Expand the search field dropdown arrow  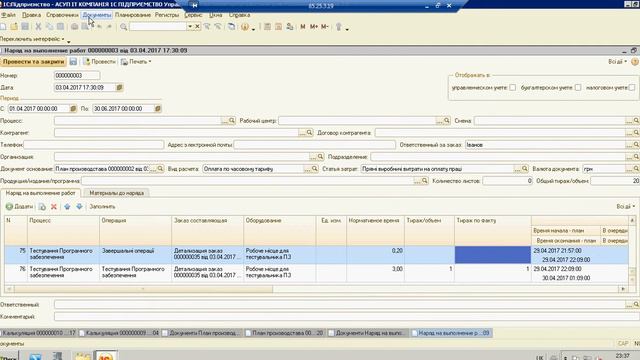pos(190,27)
